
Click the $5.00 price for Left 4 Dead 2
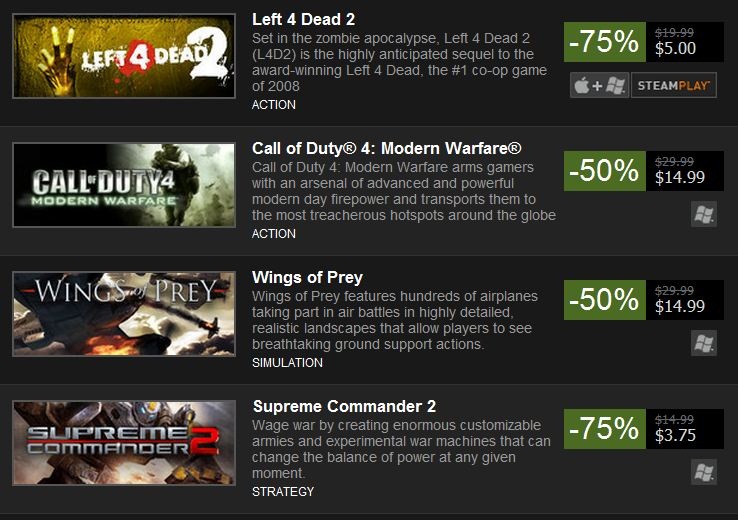point(675,48)
